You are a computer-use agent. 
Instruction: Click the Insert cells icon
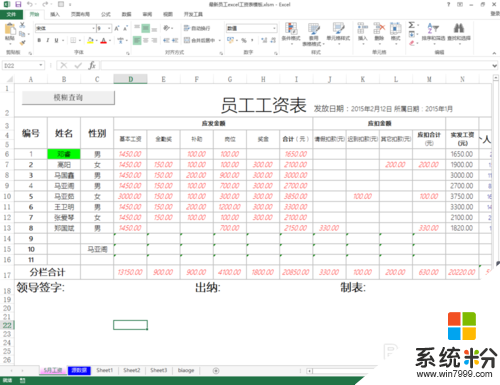coord(362,28)
